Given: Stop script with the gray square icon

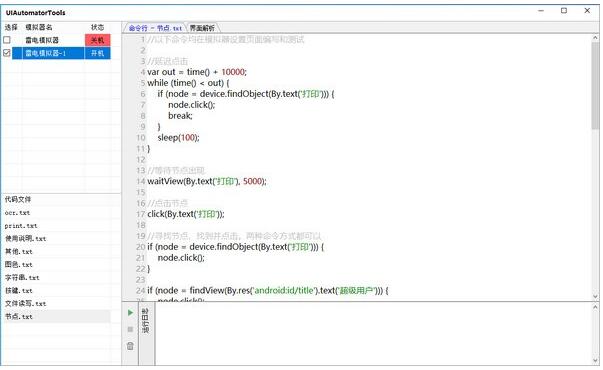Looking at the screenshot, I should point(130,329).
